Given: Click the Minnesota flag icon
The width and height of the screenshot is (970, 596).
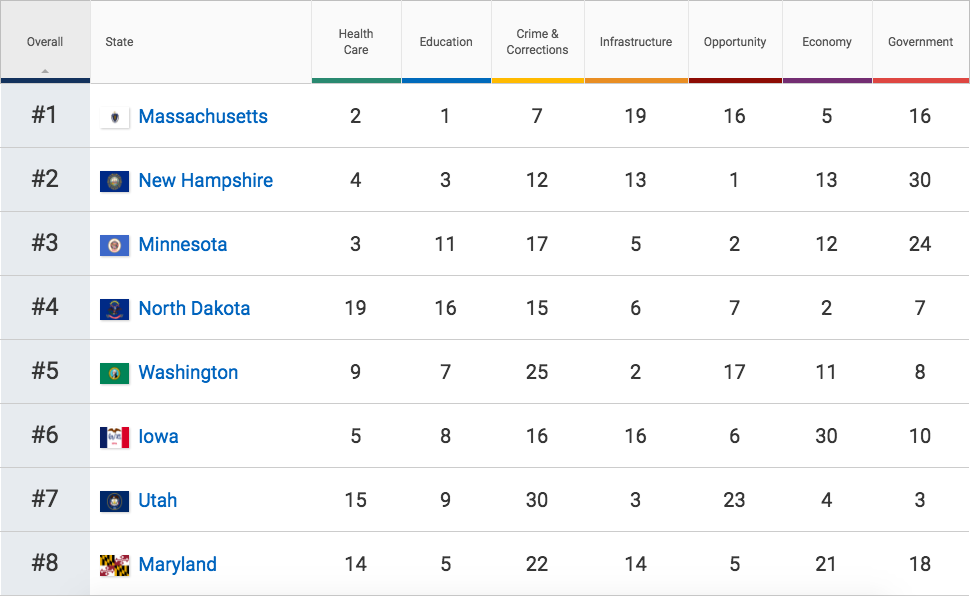Looking at the screenshot, I should (115, 245).
